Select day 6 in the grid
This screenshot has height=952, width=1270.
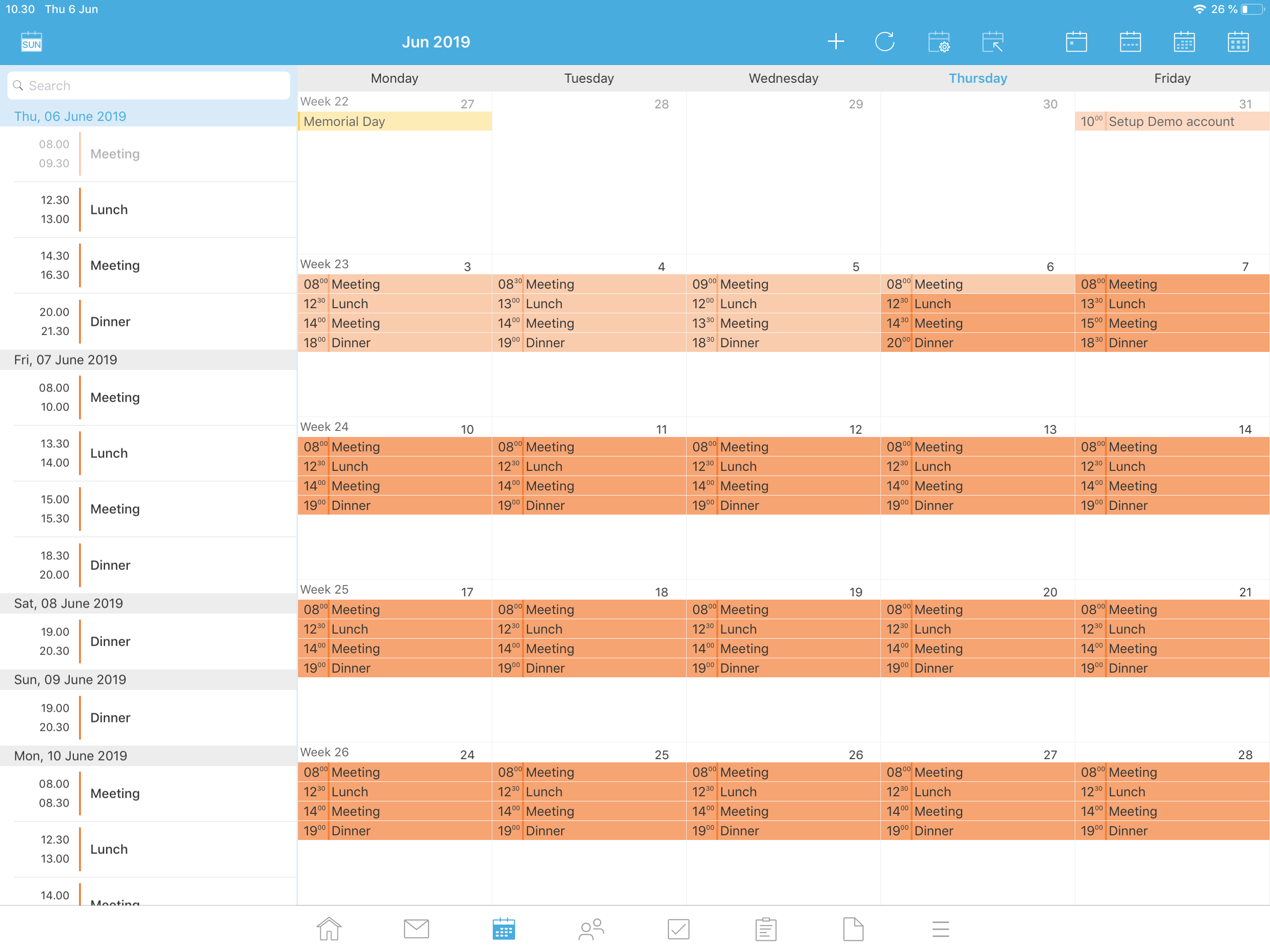coord(1050,266)
